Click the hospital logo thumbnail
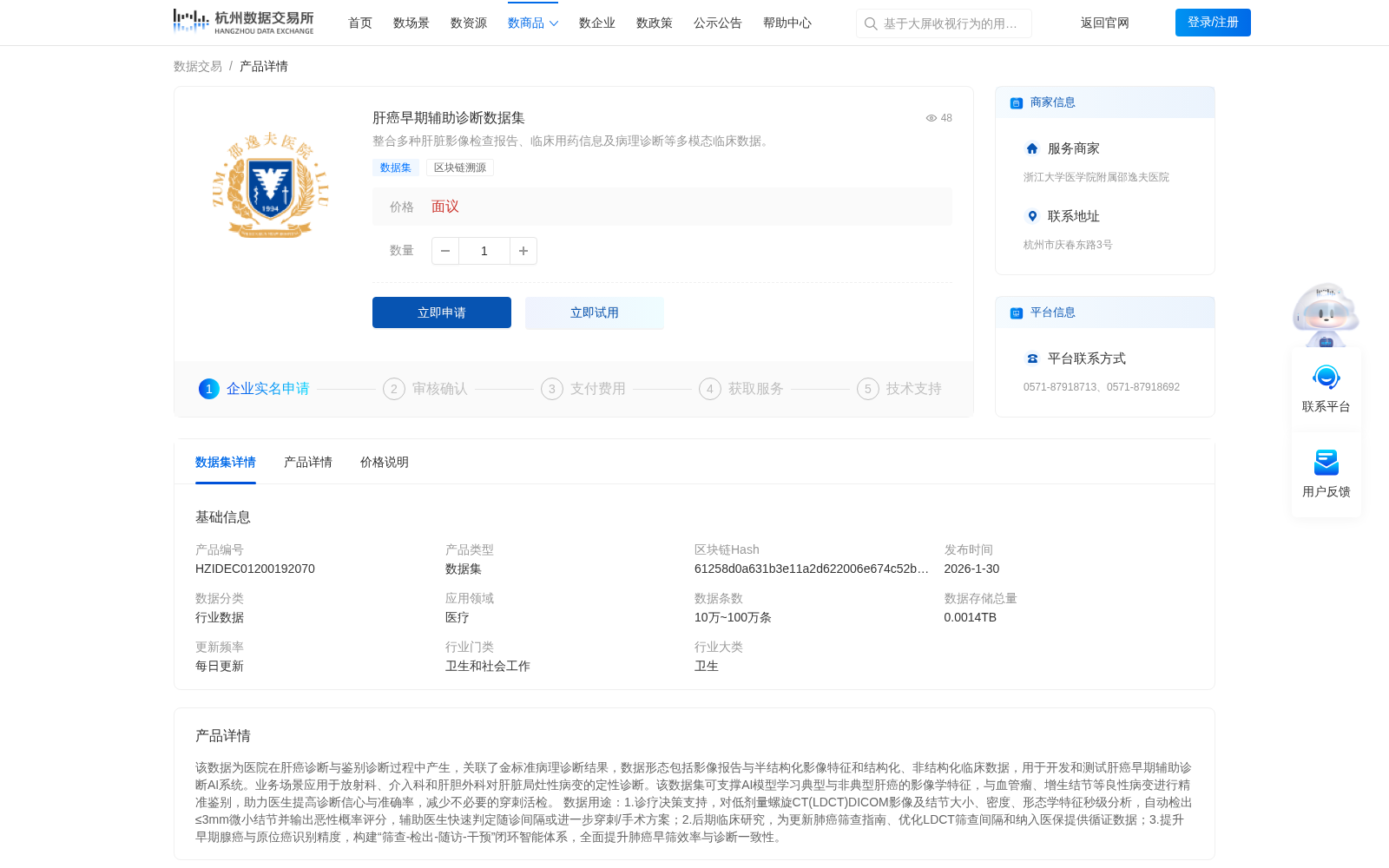The image size is (1389, 868). [271, 184]
